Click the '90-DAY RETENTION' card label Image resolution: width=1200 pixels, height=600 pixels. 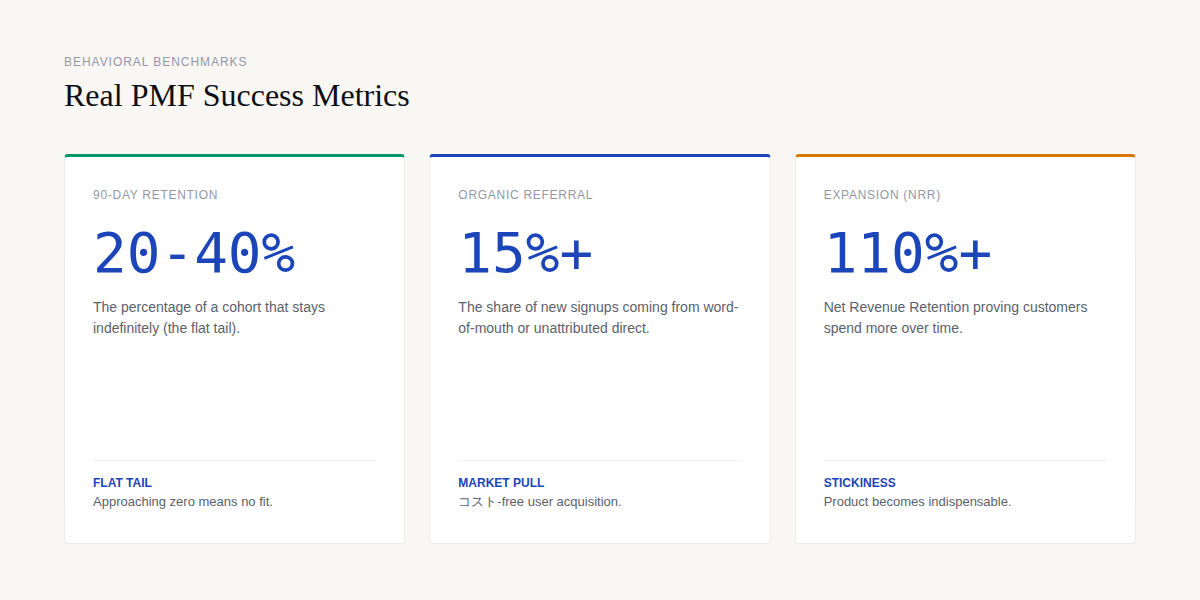click(x=155, y=195)
